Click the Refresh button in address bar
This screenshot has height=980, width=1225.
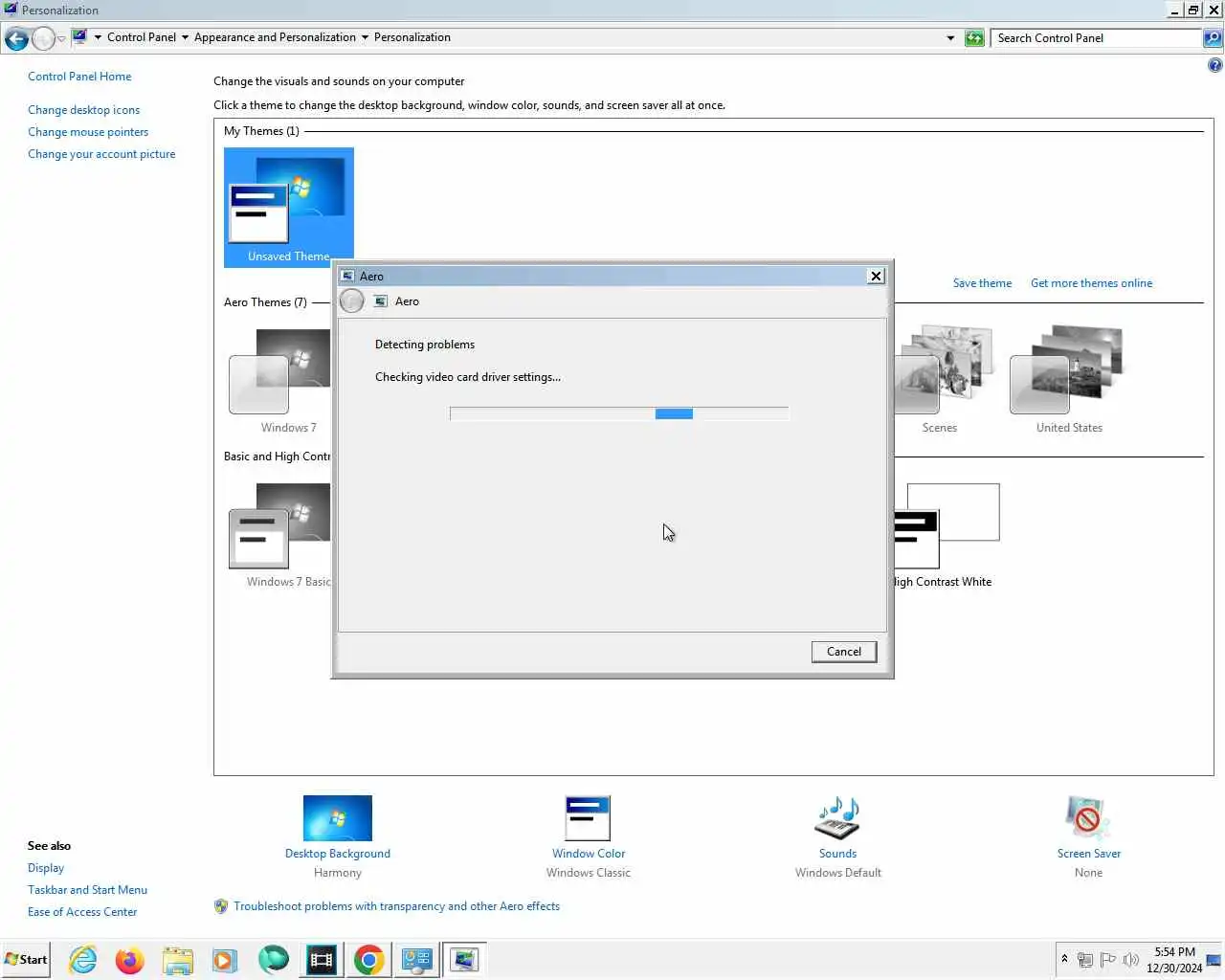point(974,38)
